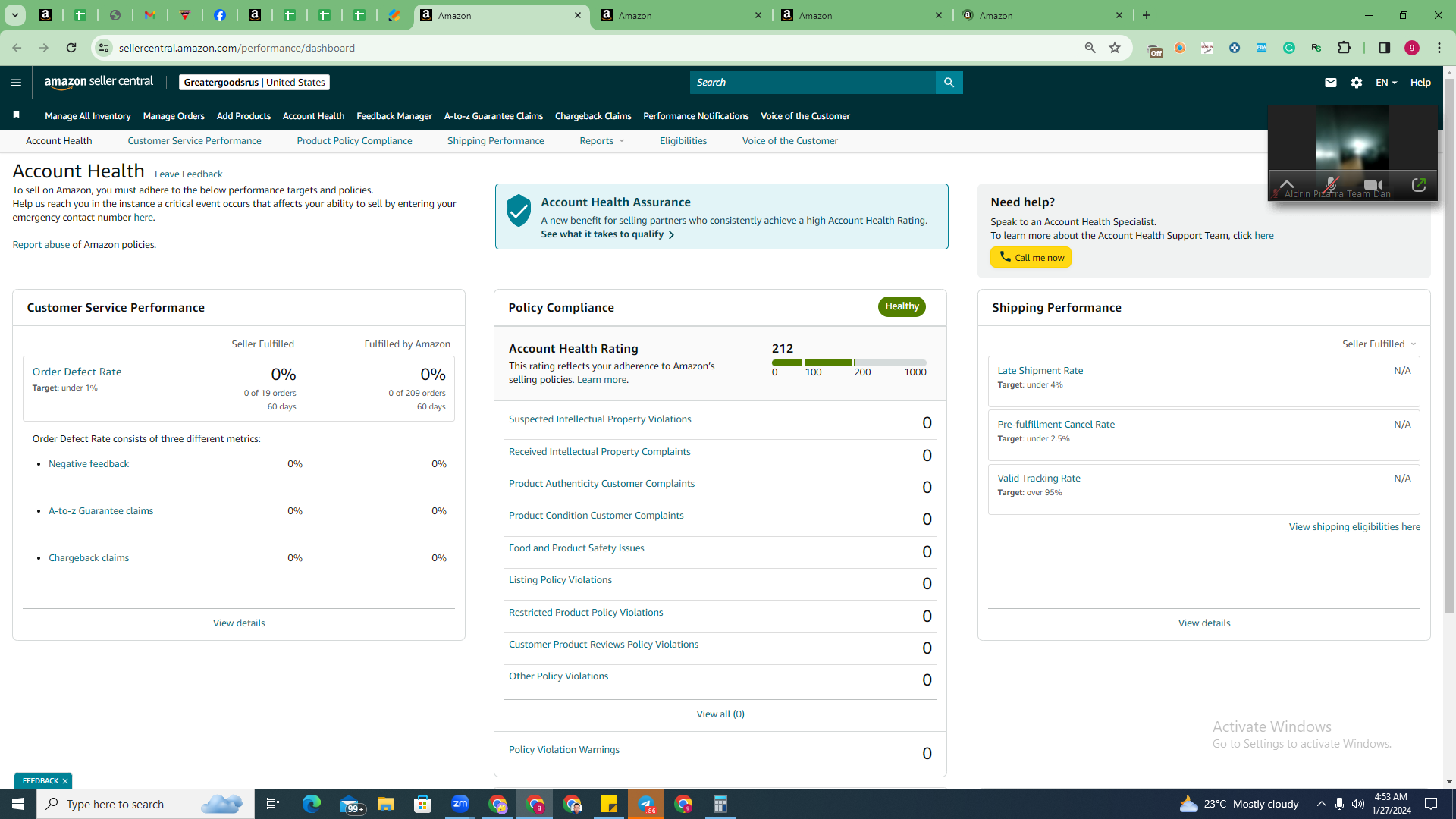
Task: Click the Account Health Rating progress bar
Action: tap(849, 363)
